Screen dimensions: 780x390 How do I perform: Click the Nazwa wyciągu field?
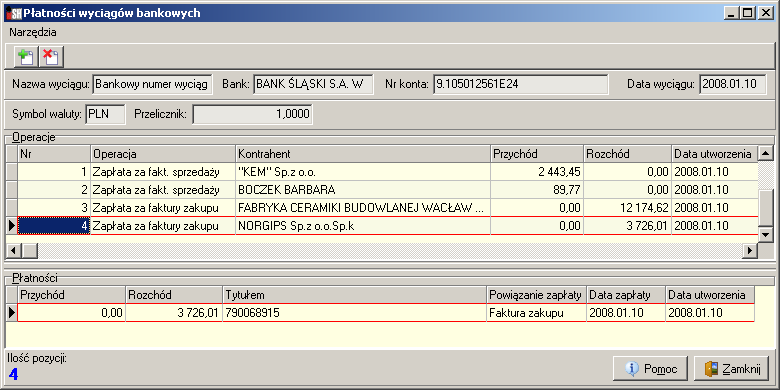(153, 85)
